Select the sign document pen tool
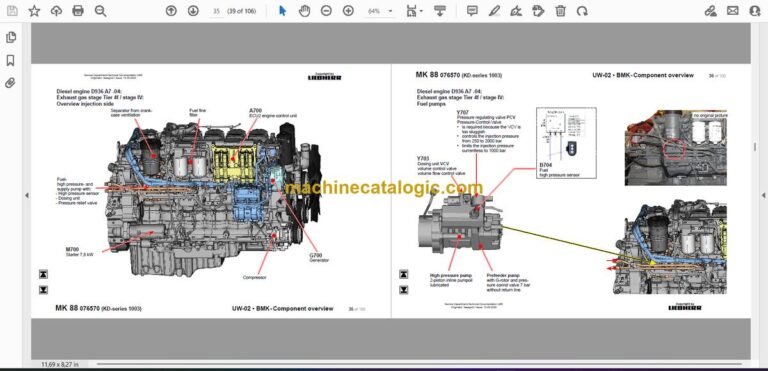The width and height of the screenshot is (768, 371). coord(516,11)
